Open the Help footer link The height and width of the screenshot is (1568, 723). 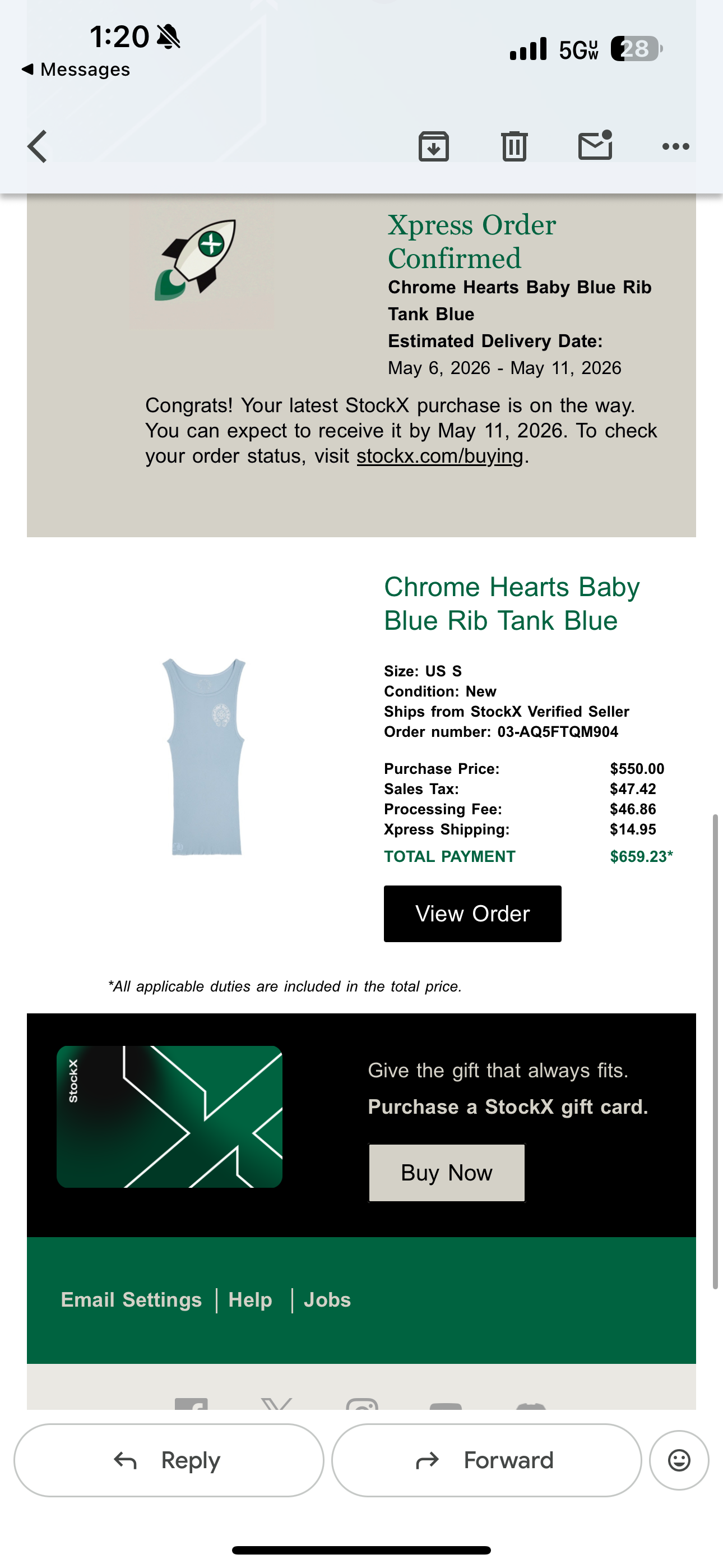click(250, 1300)
